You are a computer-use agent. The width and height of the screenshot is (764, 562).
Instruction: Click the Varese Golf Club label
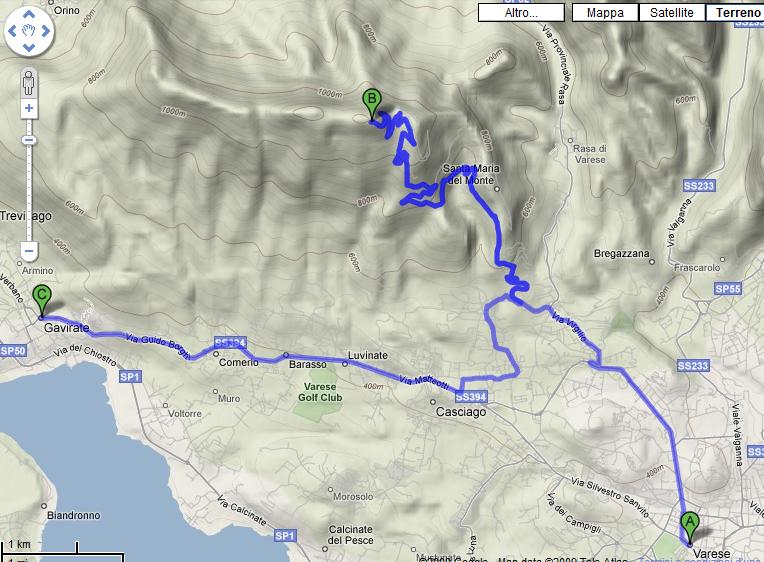[320, 392]
